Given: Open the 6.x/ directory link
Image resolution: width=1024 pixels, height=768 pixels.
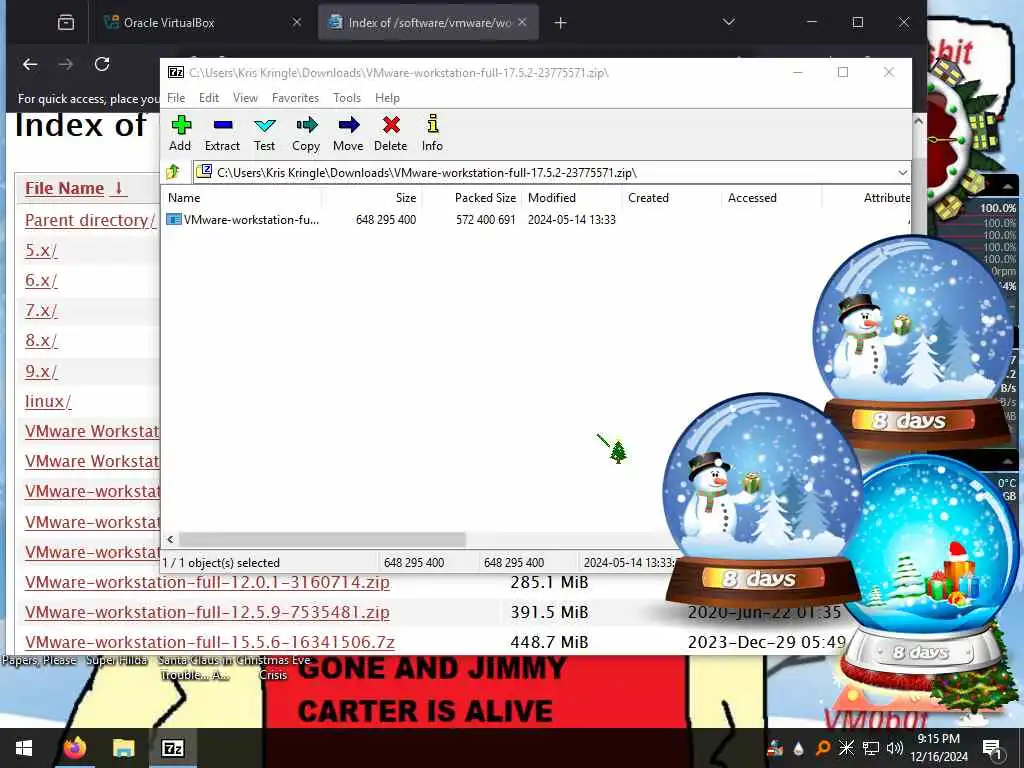Looking at the screenshot, I should point(41,280).
